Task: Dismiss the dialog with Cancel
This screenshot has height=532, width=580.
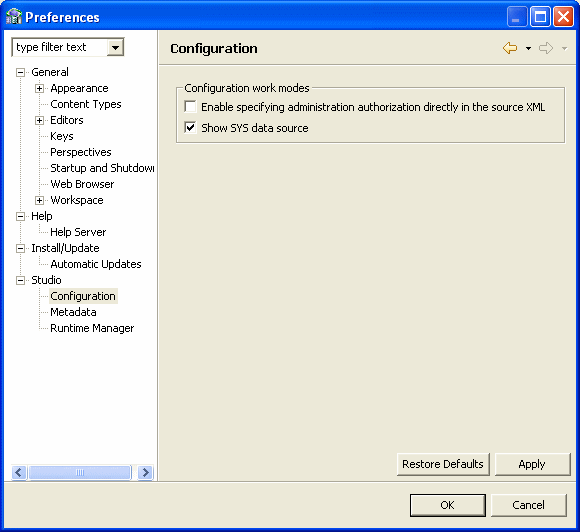Action: click(528, 505)
